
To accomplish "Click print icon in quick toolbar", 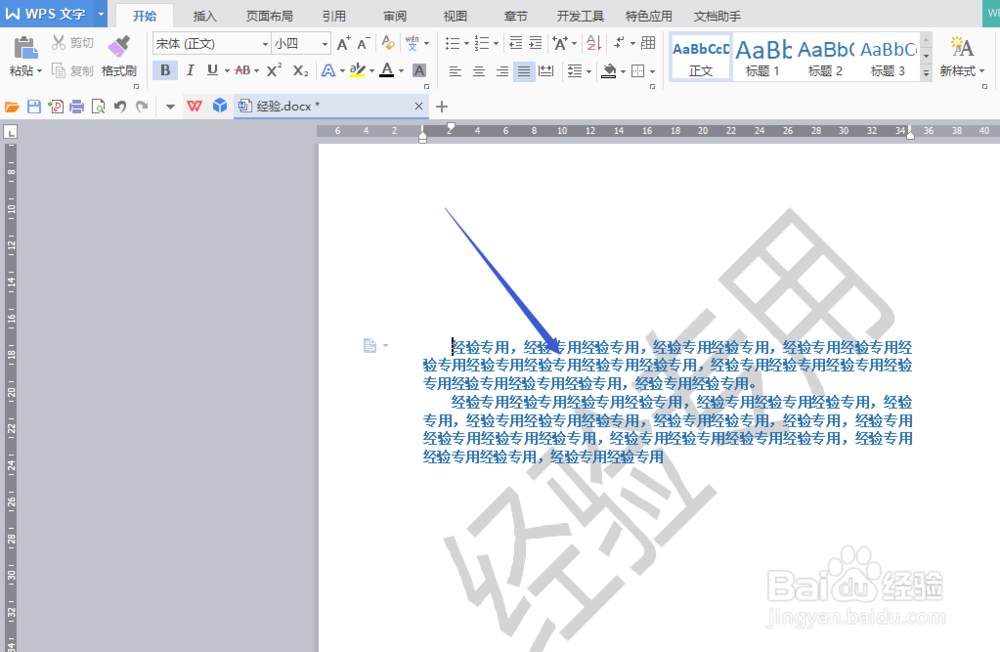I will click(77, 107).
